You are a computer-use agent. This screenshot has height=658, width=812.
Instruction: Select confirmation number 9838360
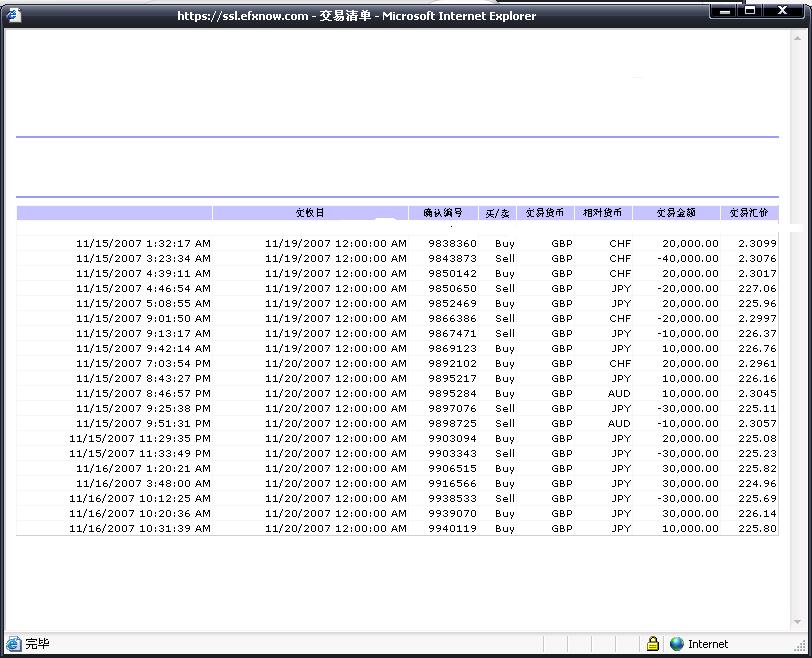click(x=452, y=243)
